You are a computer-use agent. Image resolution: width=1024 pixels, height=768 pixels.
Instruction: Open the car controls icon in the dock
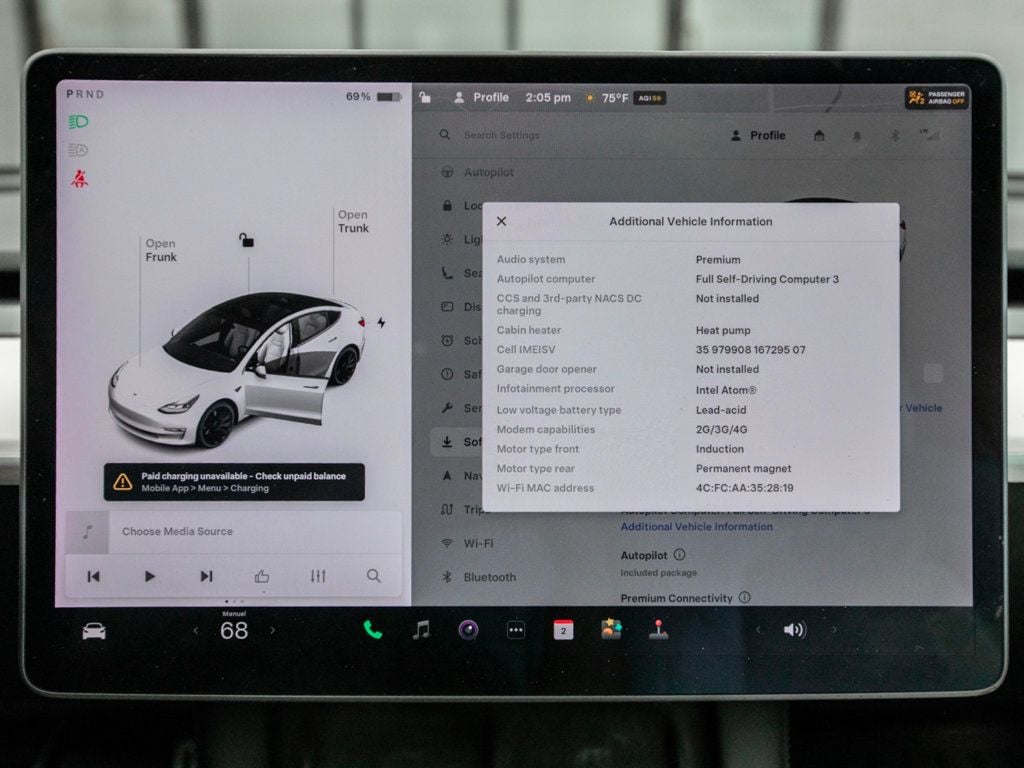[93, 631]
